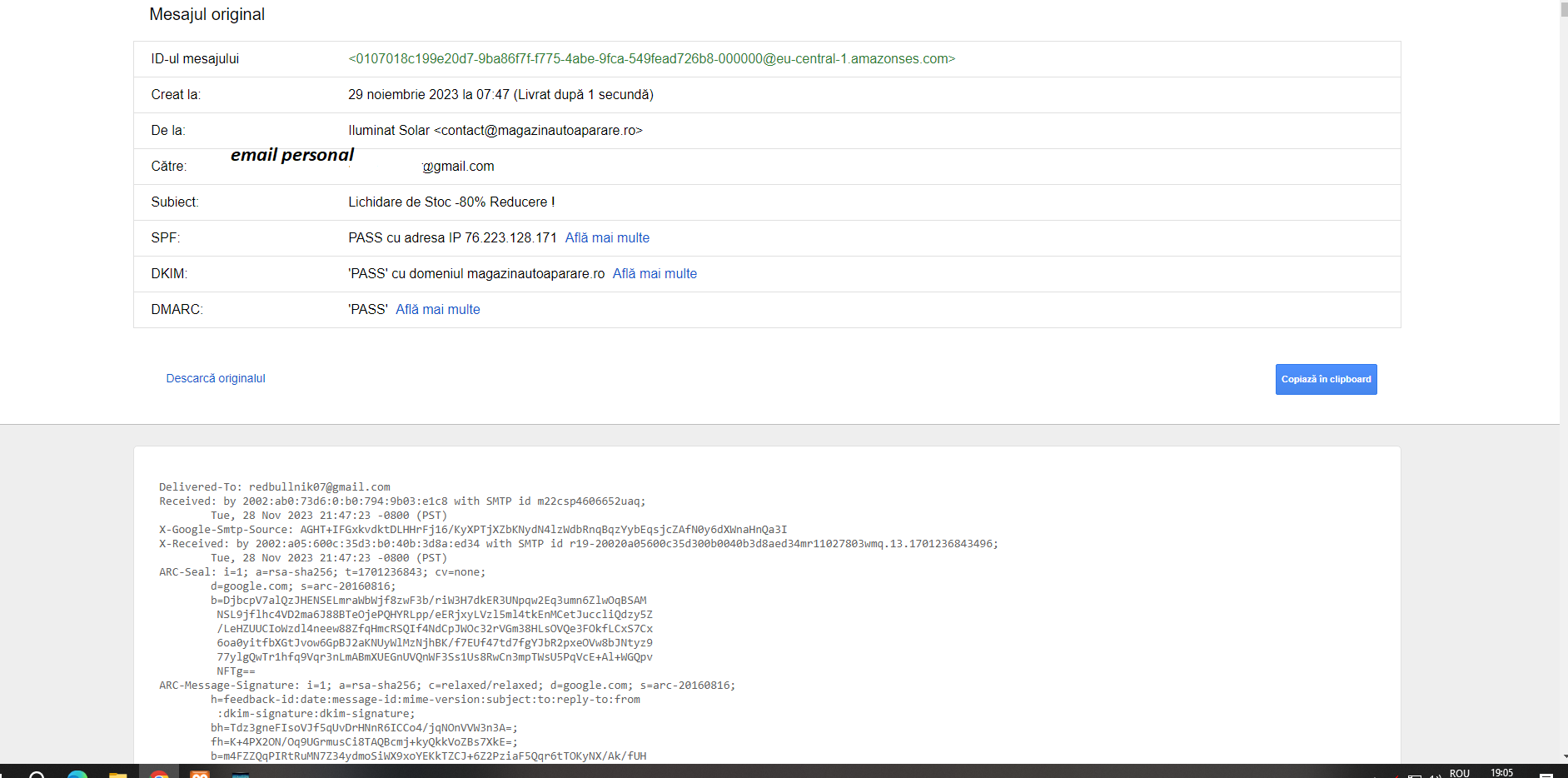Open Microsoft Edge from the taskbar
1568x778 pixels.
pyautogui.click(x=77, y=775)
